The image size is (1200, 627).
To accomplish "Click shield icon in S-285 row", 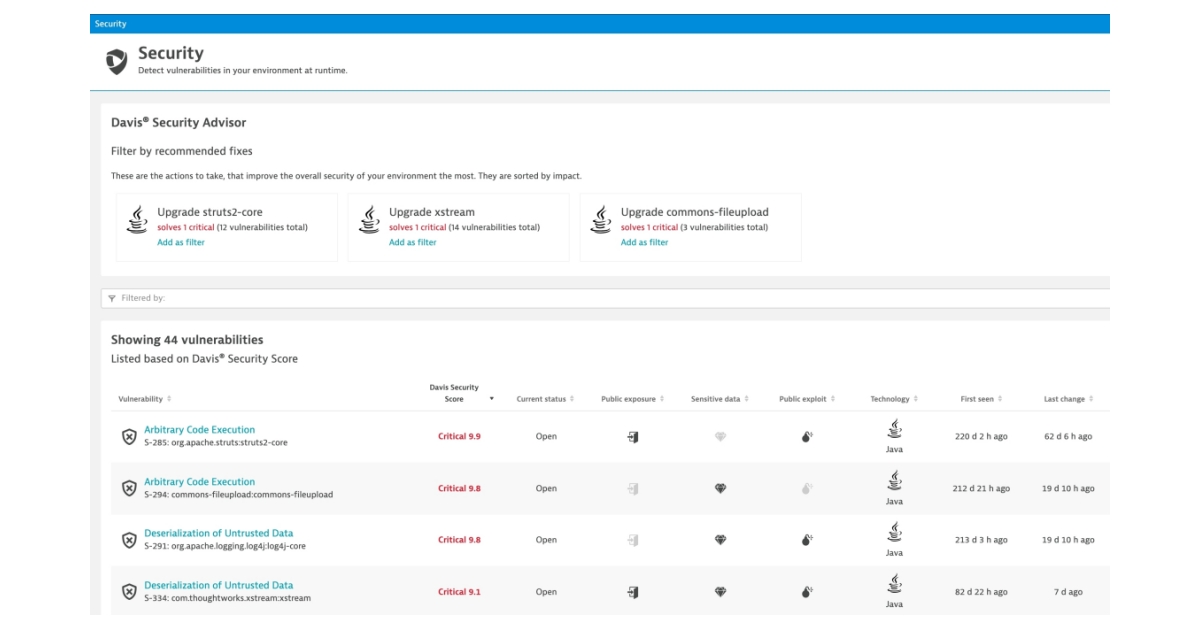I will (129, 436).
